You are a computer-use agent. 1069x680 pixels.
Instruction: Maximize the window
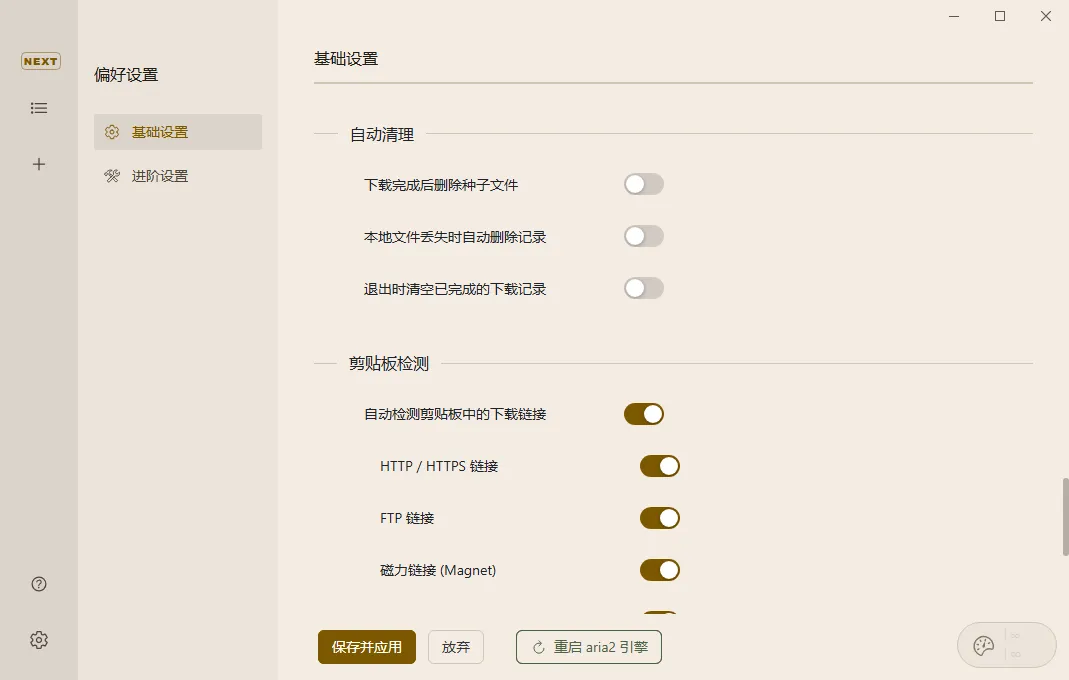click(1000, 16)
